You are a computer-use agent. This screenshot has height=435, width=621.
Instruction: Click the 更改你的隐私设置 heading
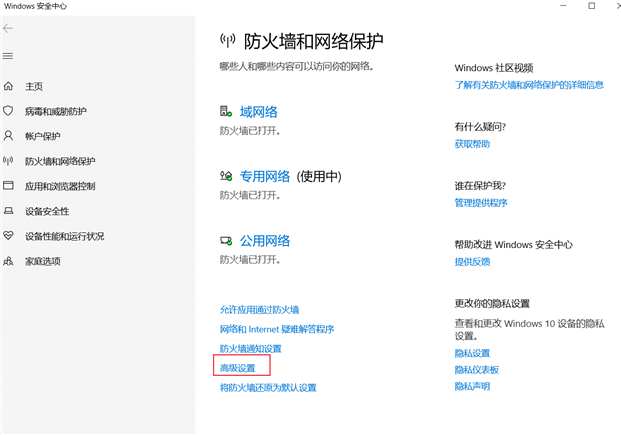tap(492, 303)
